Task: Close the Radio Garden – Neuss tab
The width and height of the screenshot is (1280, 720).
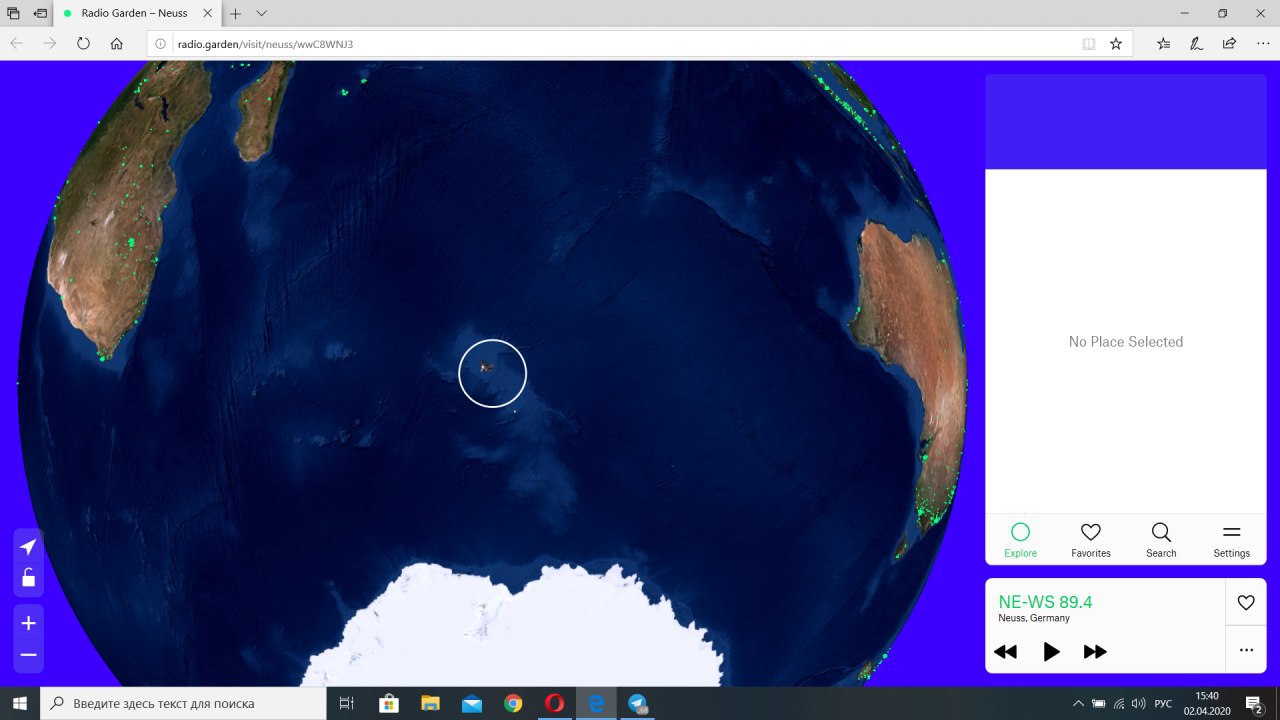Action: pyautogui.click(x=210, y=14)
